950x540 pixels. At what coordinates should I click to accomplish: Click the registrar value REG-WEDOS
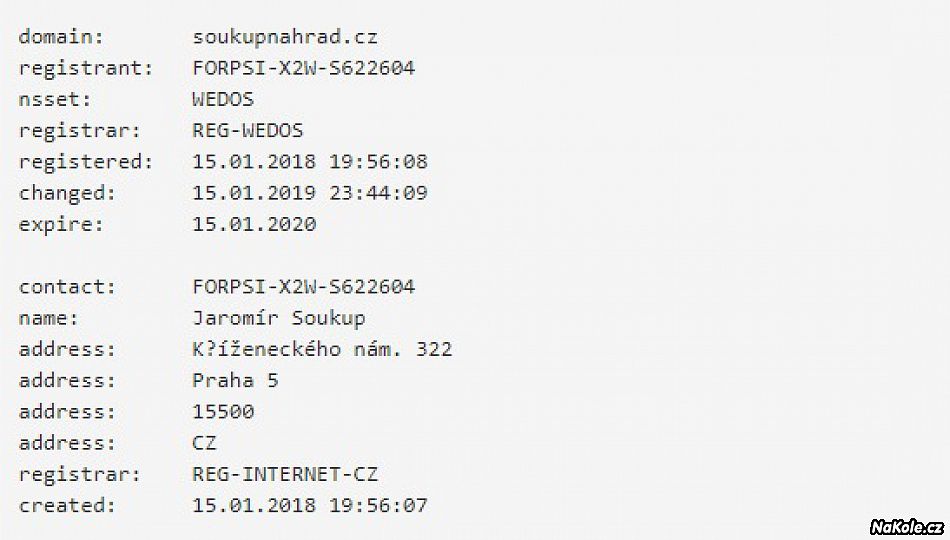click(248, 130)
